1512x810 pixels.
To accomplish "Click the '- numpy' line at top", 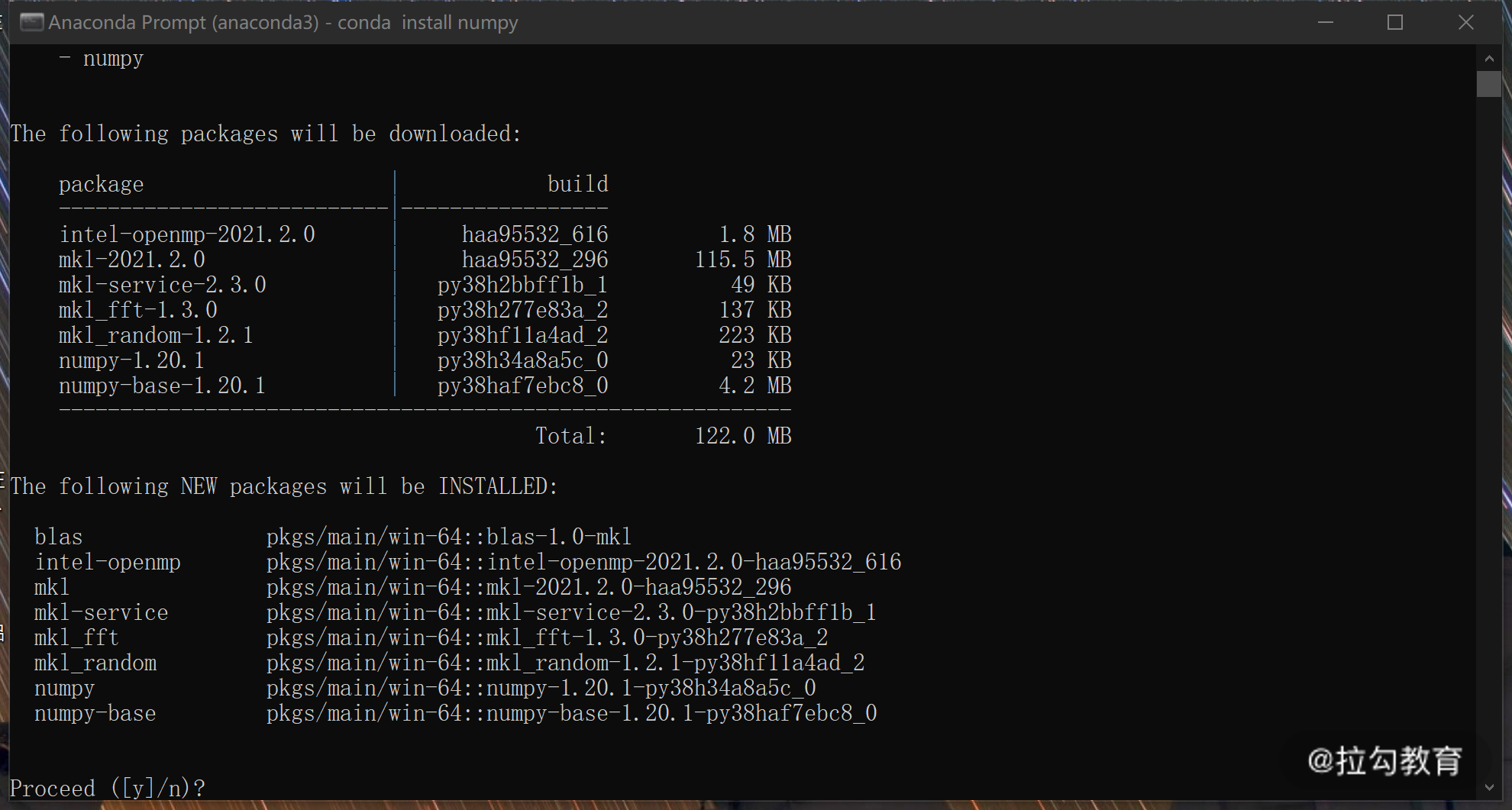I will coord(102,59).
